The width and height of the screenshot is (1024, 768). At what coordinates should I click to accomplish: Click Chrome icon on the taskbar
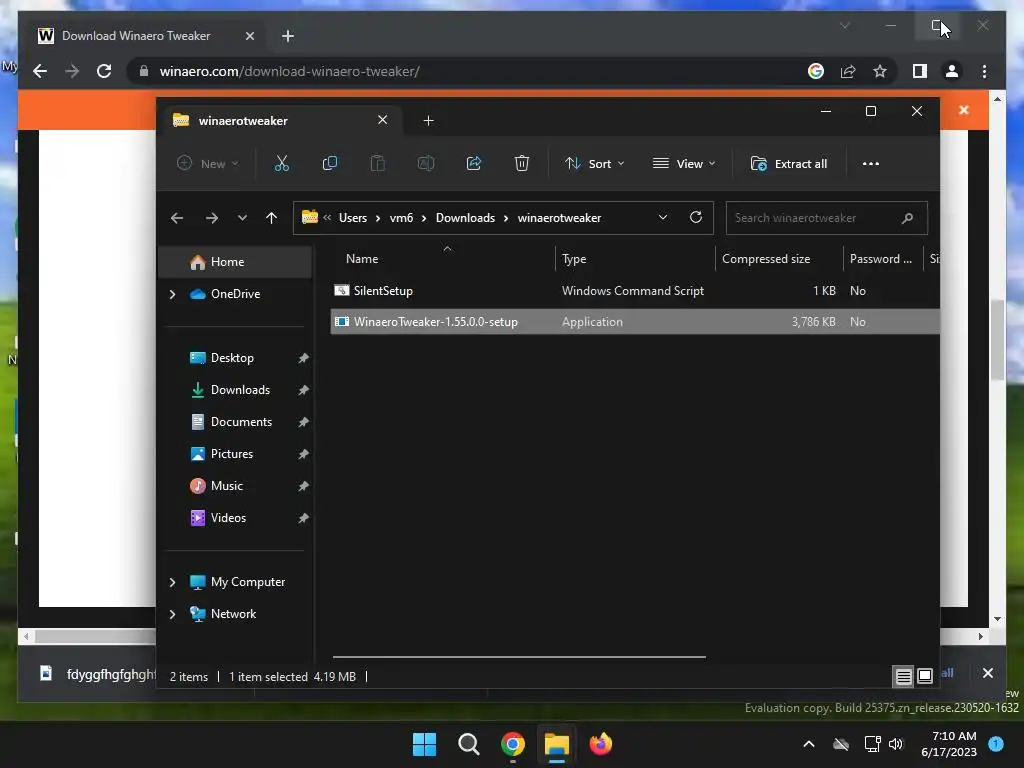pyautogui.click(x=513, y=744)
